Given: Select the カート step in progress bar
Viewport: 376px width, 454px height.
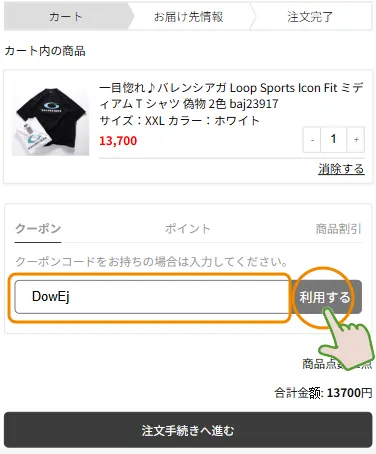Looking at the screenshot, I should point(66,17).
